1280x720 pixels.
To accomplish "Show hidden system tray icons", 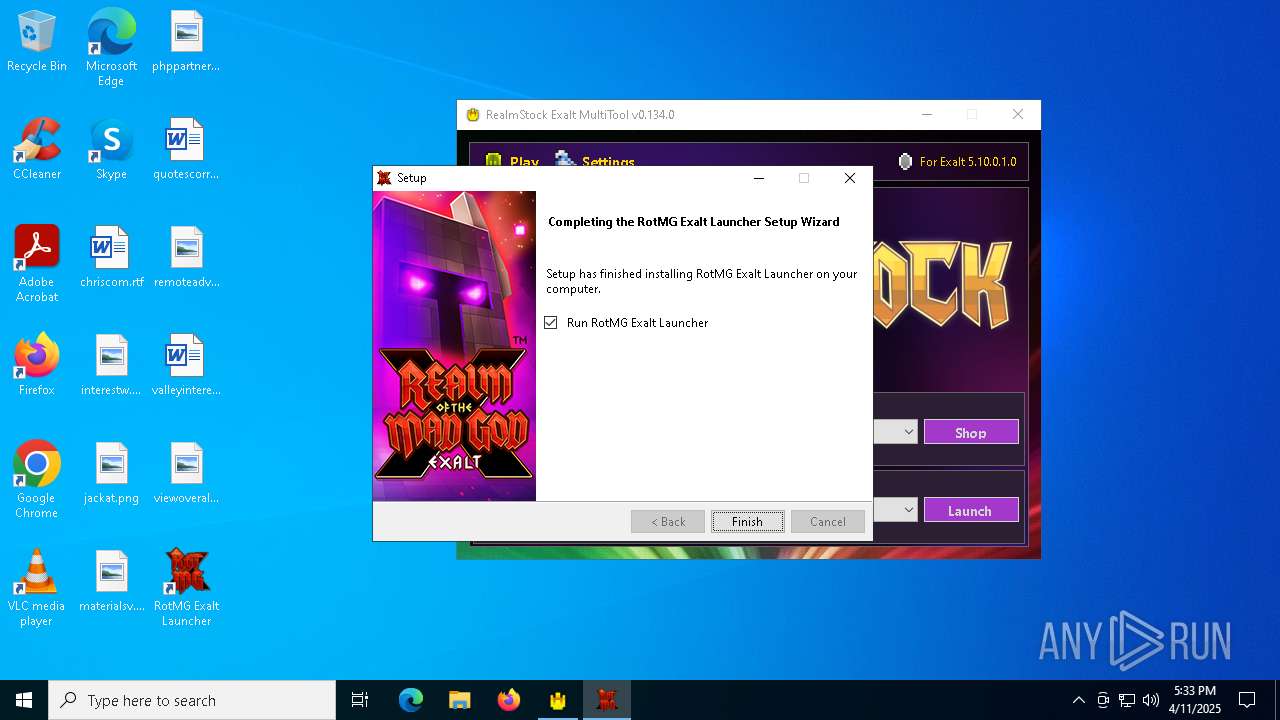I will [1078, 700].
